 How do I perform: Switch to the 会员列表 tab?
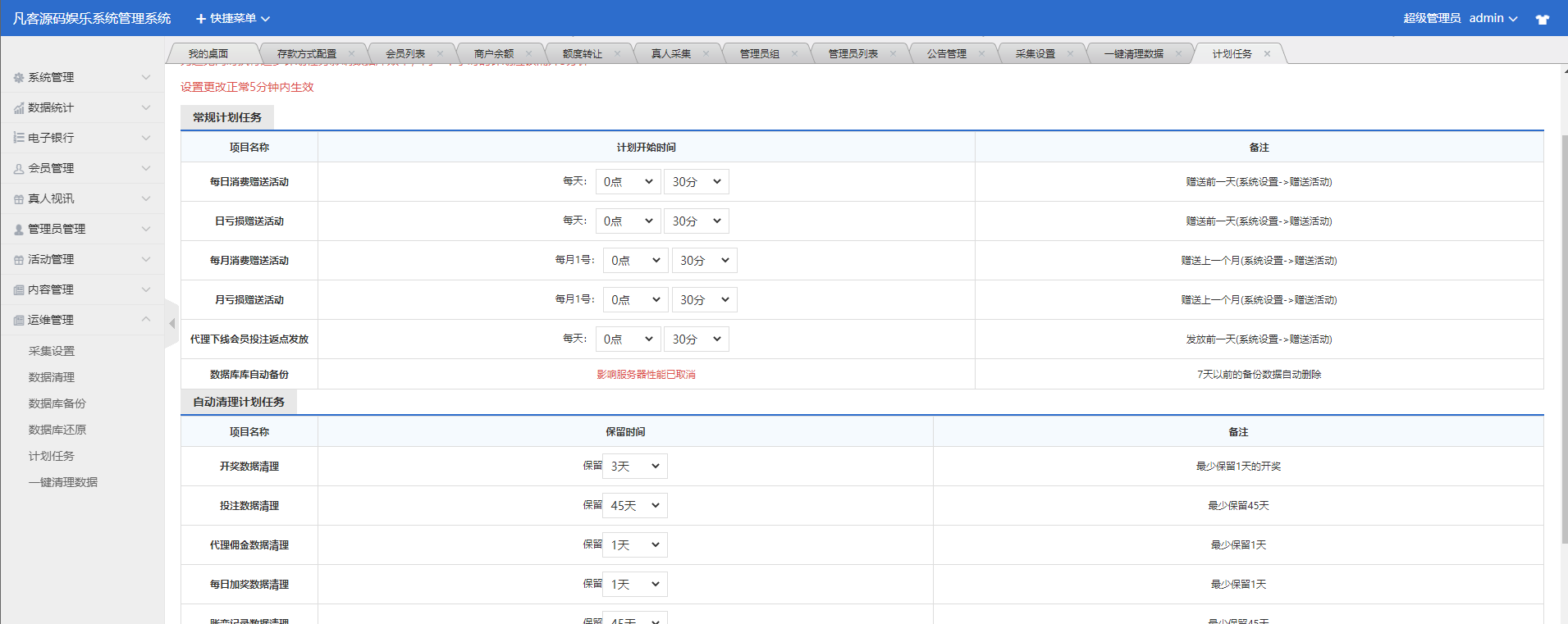click(x=405, y=54)
